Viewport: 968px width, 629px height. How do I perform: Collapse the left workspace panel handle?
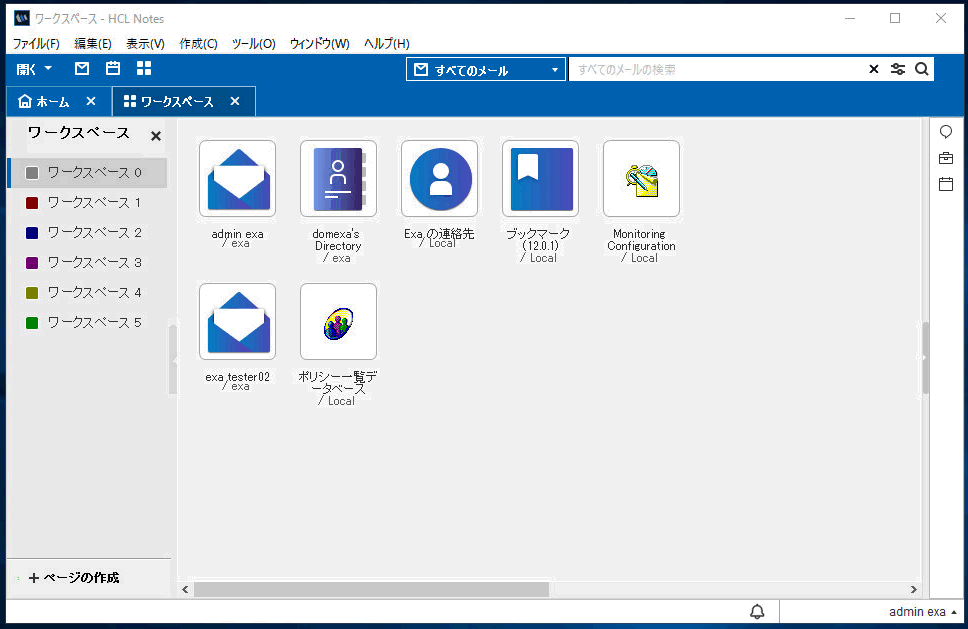(x=173, y=359)
